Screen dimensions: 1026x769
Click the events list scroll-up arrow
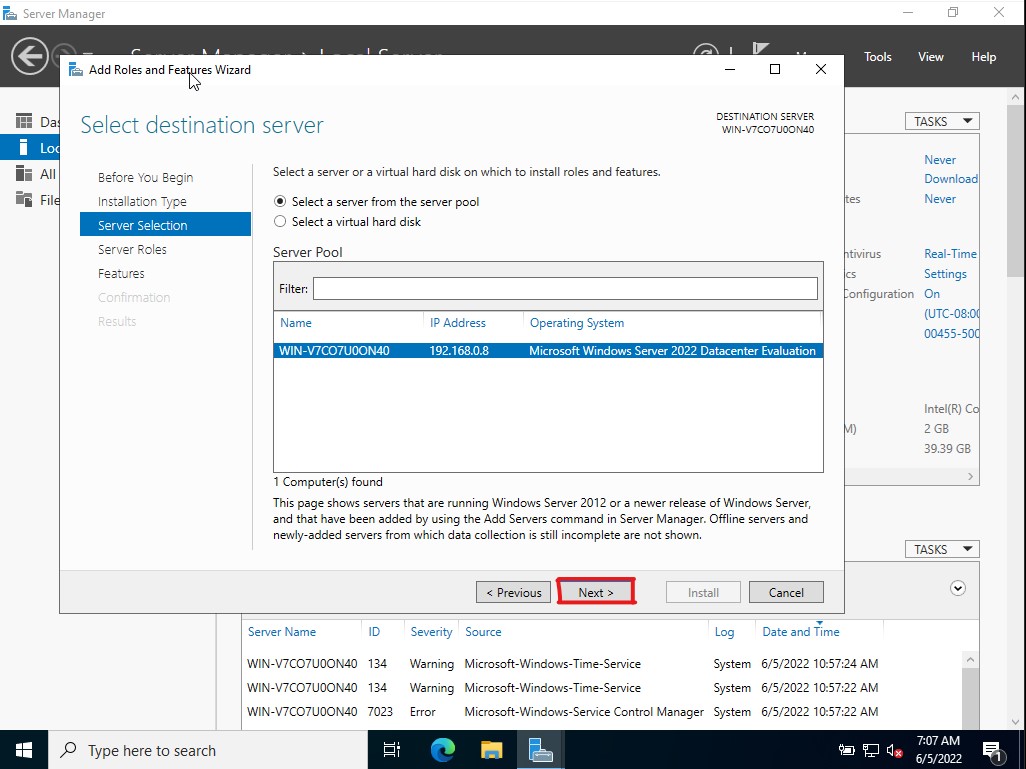point(970,660)
